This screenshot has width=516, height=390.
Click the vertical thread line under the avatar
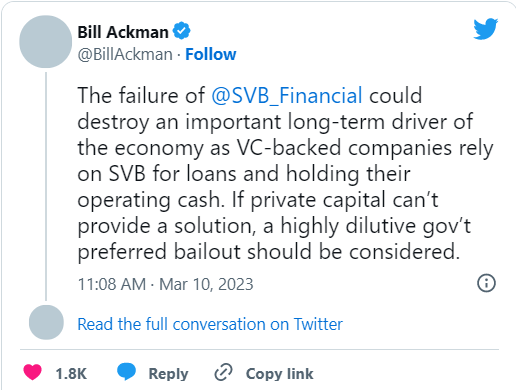coord(46,186)
